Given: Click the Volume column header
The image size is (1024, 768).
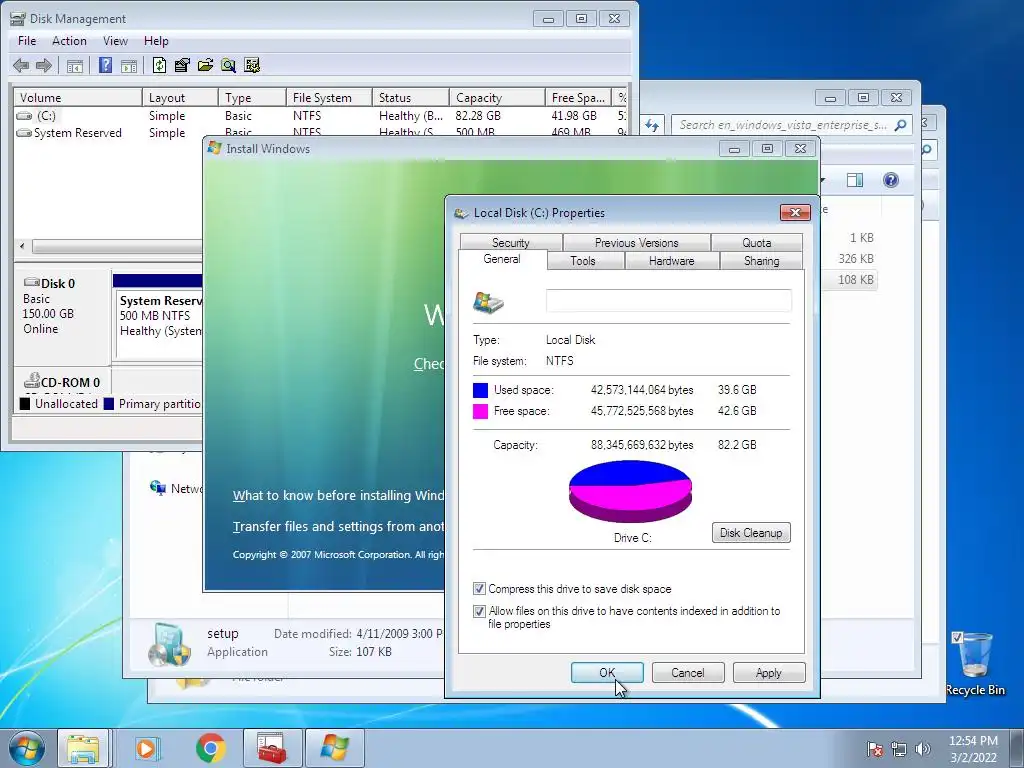Looking at the screenshot, I should [78, 97].
